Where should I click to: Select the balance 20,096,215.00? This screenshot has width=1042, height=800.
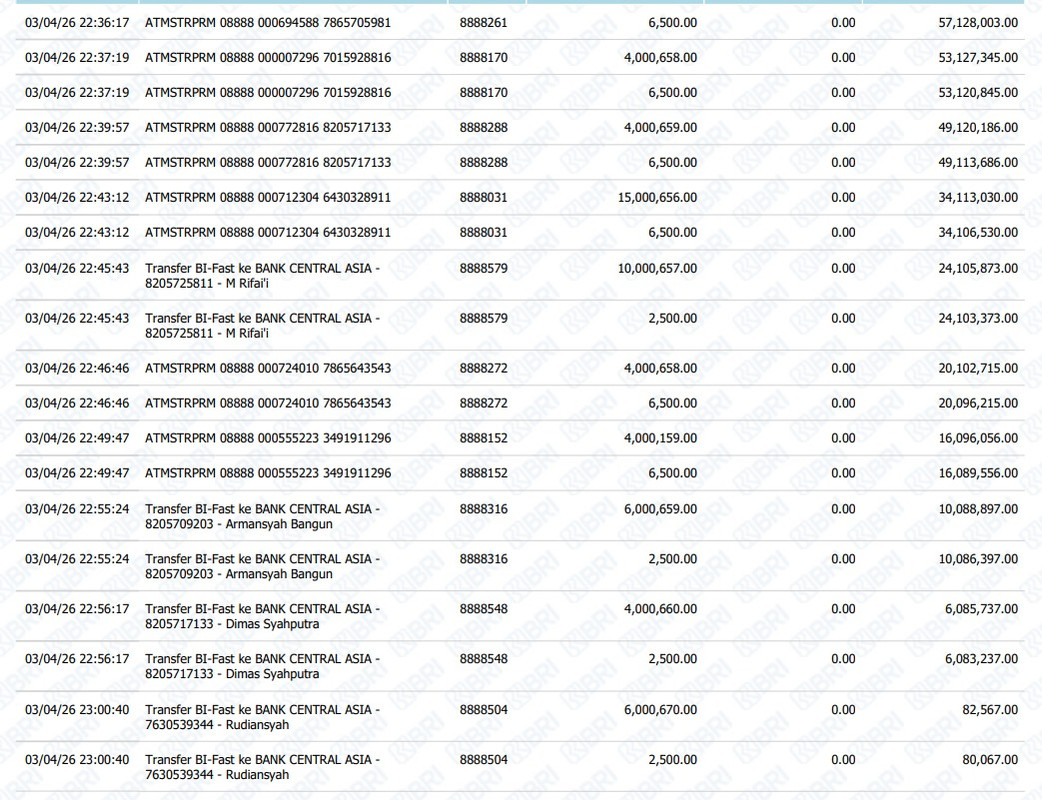pyautogui.click(x=978, y=403)
